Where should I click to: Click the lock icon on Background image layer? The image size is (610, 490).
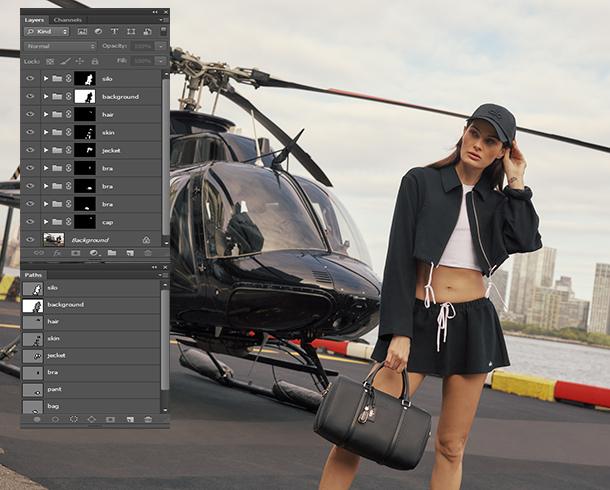click(146, 240)
